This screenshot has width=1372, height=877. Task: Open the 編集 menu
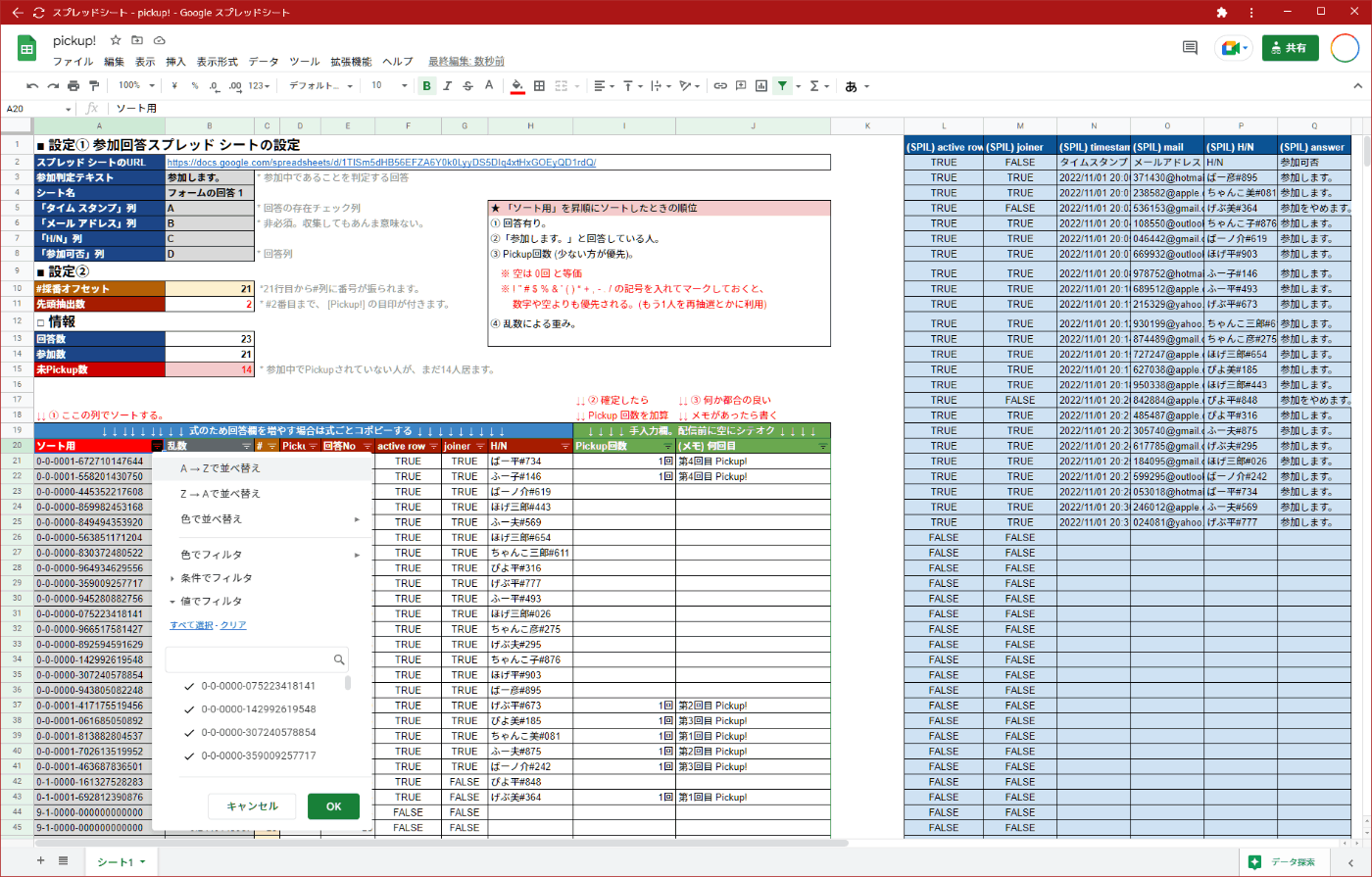tap(114, 61)
